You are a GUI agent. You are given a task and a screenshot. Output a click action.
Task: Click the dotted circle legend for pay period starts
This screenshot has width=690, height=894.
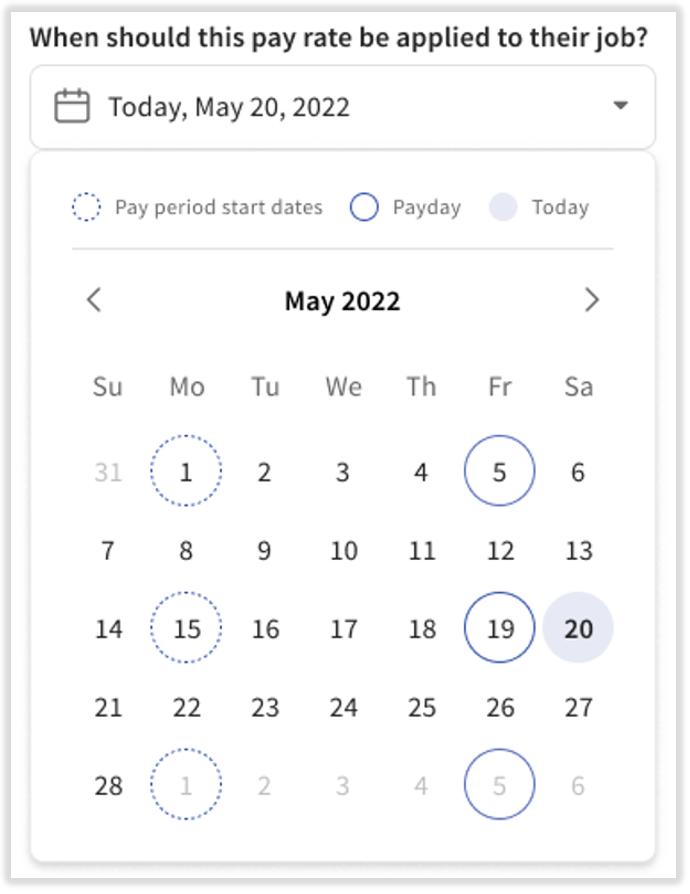[86, 206]
